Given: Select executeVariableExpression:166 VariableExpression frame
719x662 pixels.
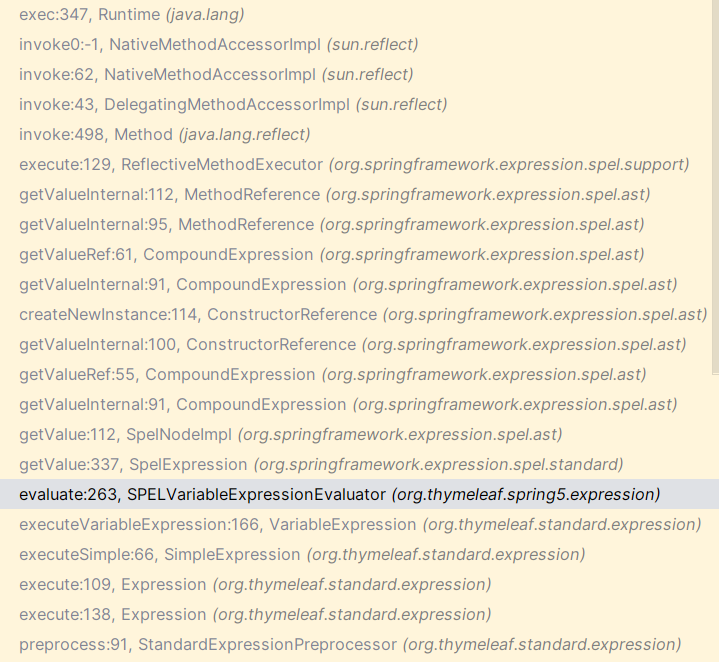Looking at the screenshot, I should coord(355,524).
